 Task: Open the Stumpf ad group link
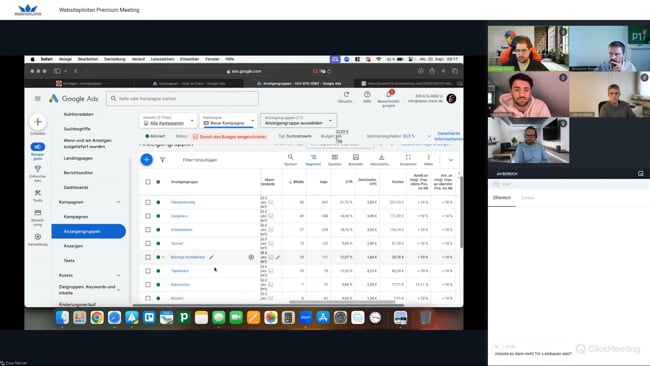(x=177, y=243)
